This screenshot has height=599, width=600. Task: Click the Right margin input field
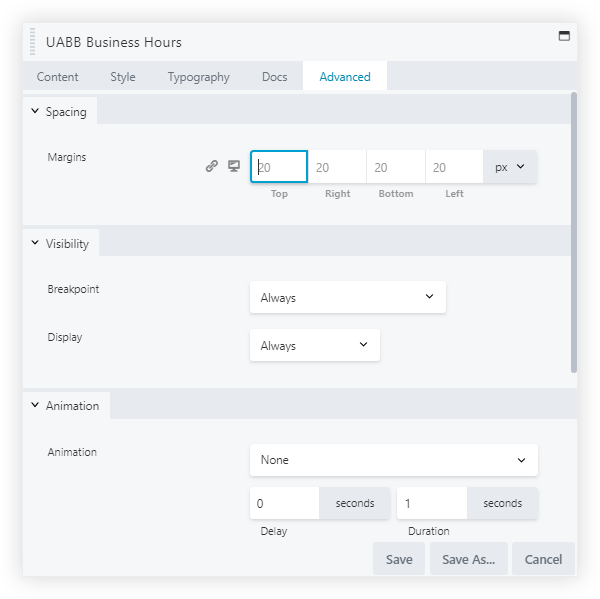click(x=337, y=167)
